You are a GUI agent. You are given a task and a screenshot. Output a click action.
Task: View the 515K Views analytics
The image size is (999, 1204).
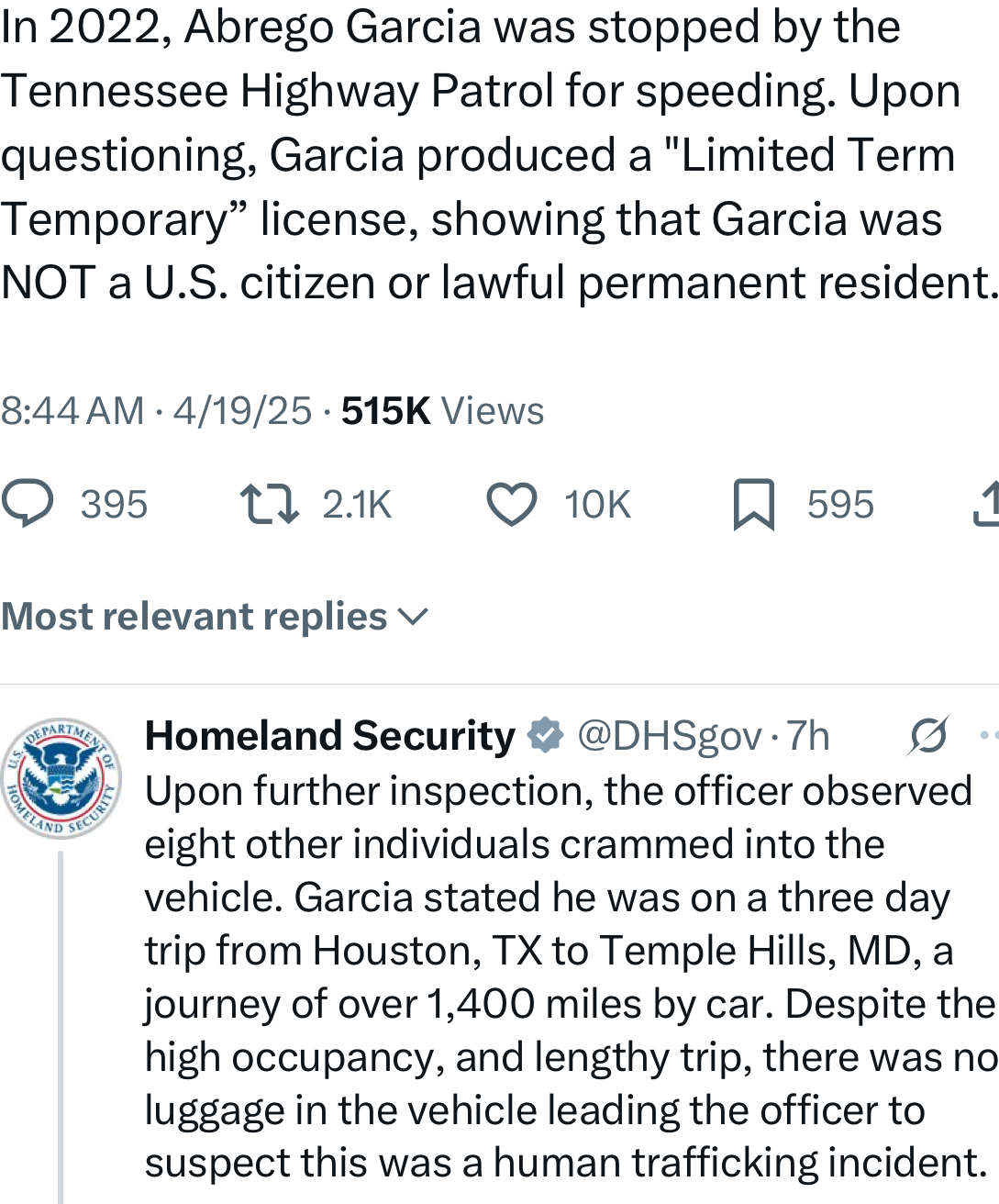[442, 411]
